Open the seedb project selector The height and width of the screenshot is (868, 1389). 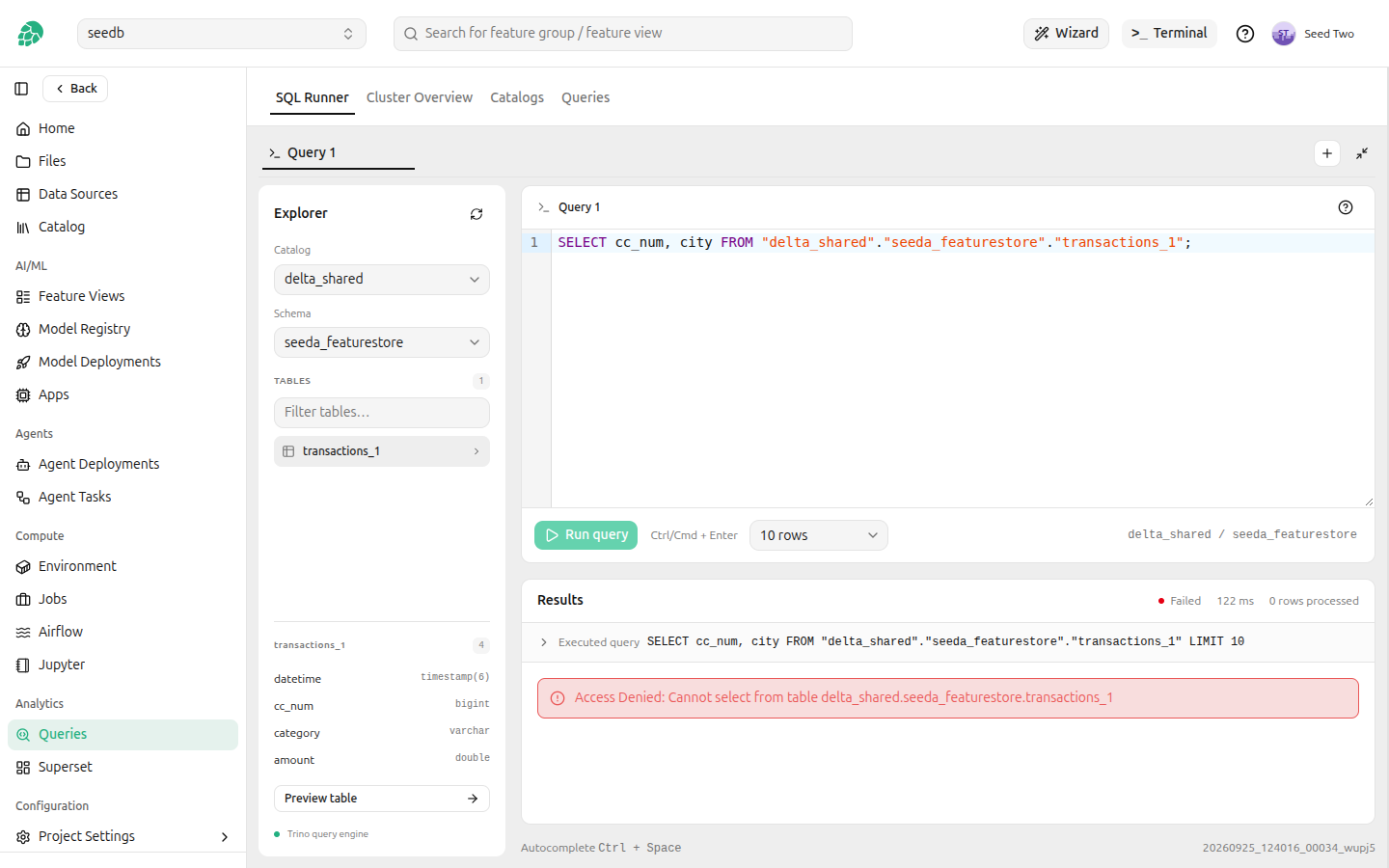coord(222,34)
